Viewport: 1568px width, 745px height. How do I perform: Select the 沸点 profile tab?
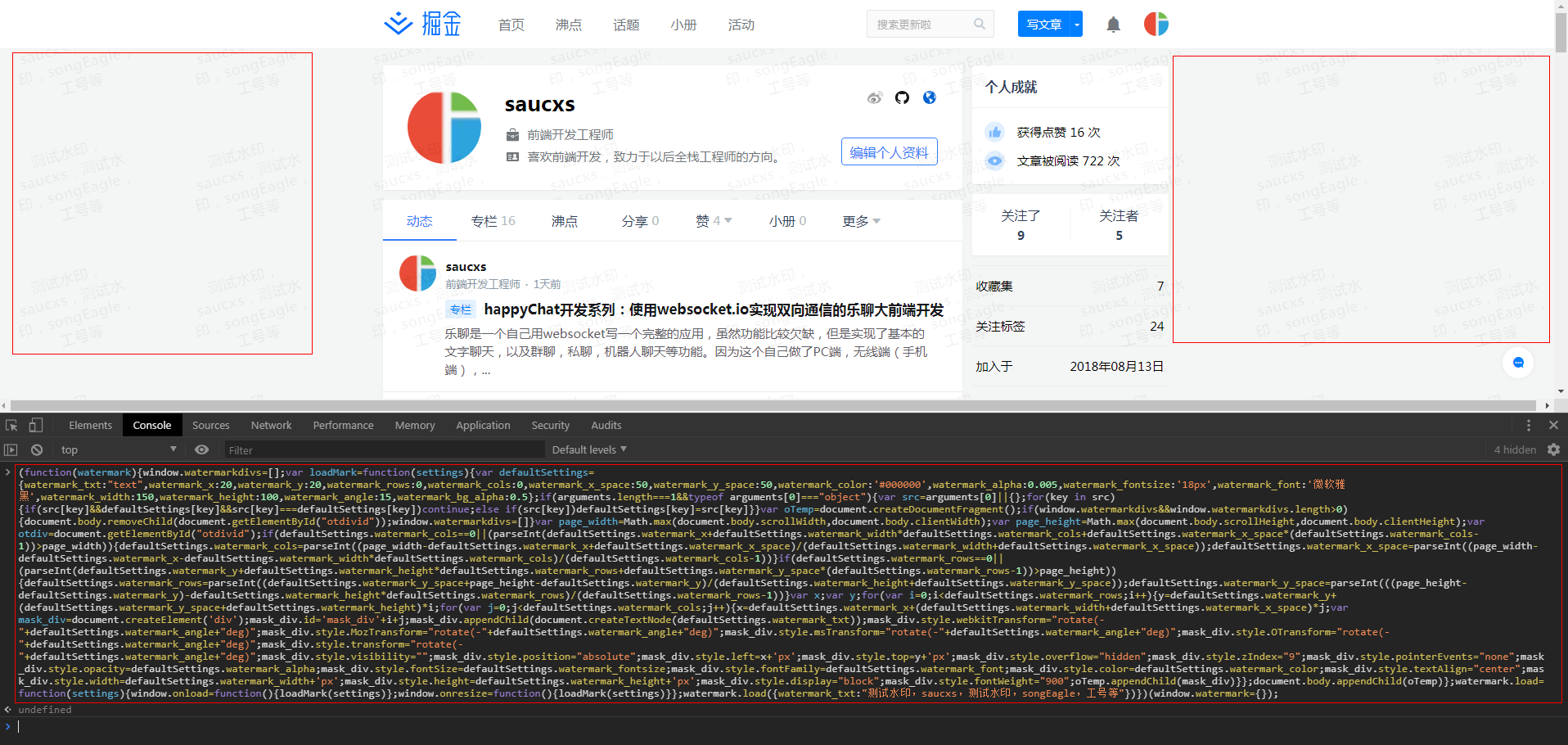pos(565,221)
